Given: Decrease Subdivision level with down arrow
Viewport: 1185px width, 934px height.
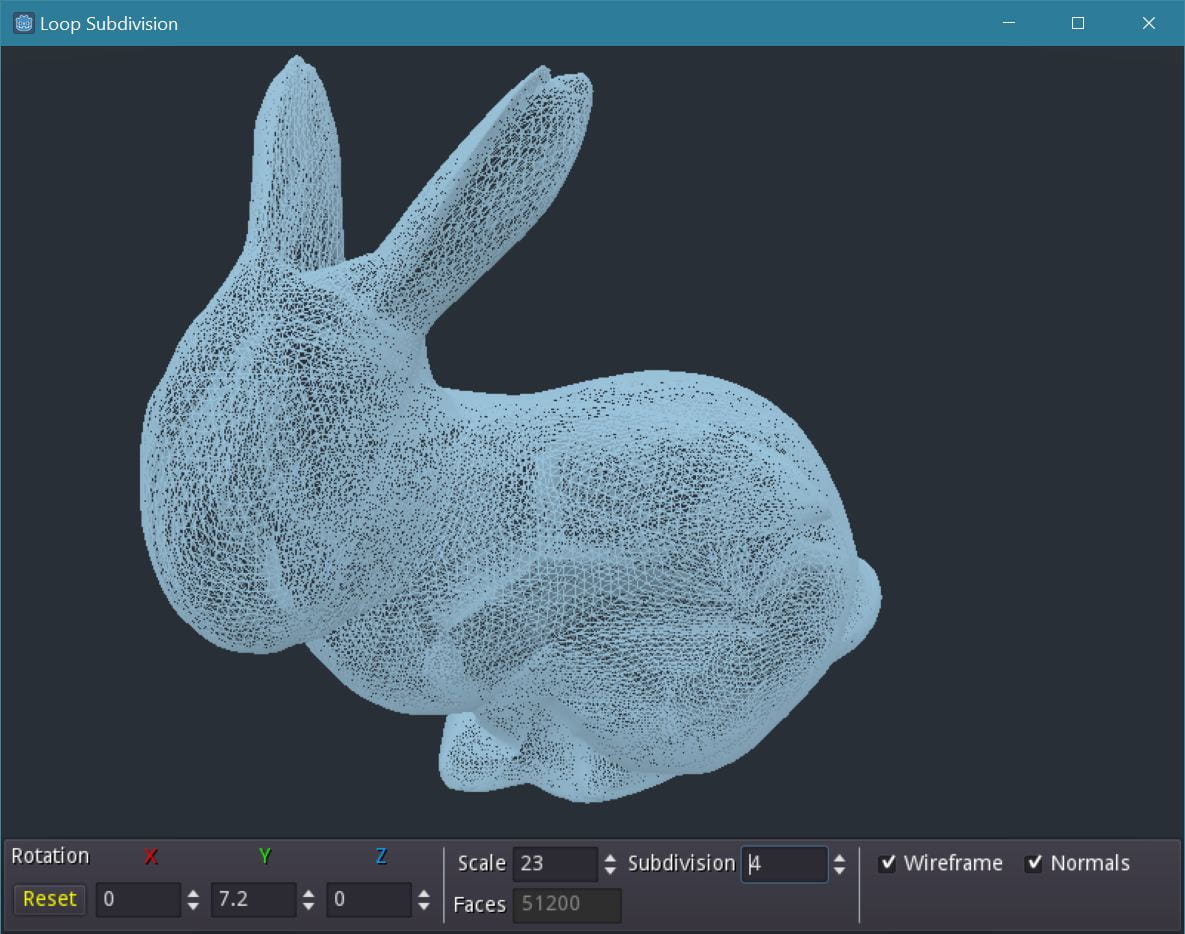Looking at the screenshot, I should [x=840, y=871].
